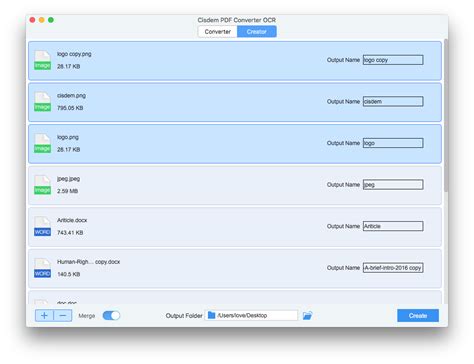
Task: Select the file name 'jpeg.jpeg'
Action: click(68, 179)
